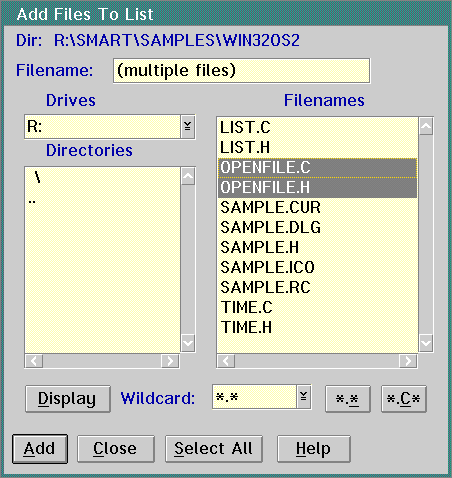Click the Add button

pos(40,449)
